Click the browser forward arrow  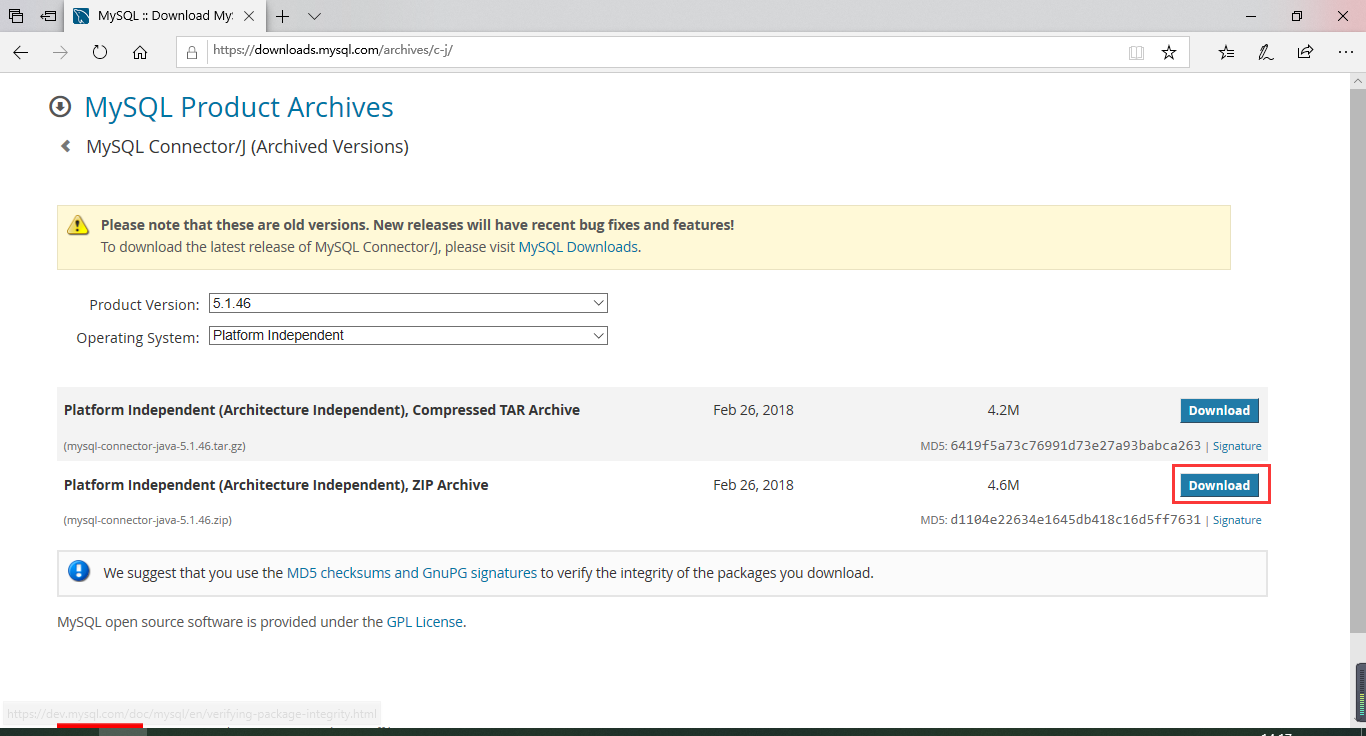pos(60,52)
